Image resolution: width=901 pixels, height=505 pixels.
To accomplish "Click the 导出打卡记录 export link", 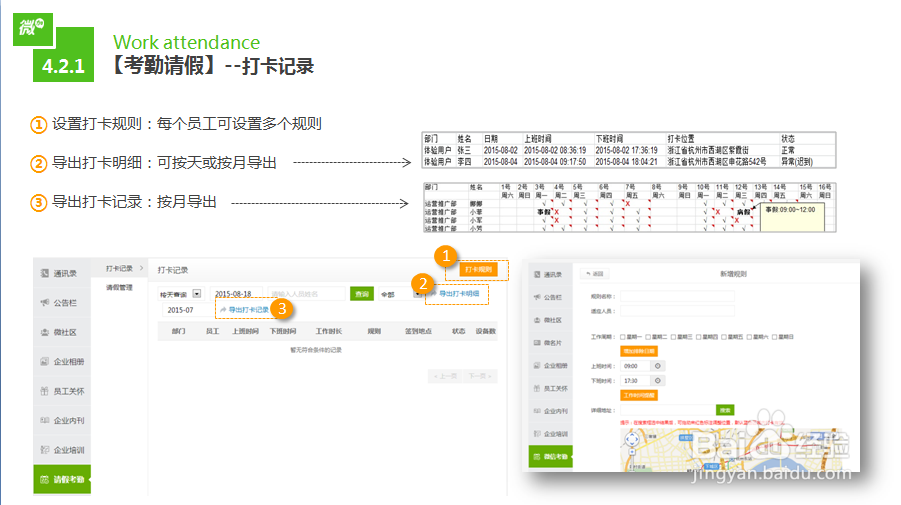I will point(248,310).
